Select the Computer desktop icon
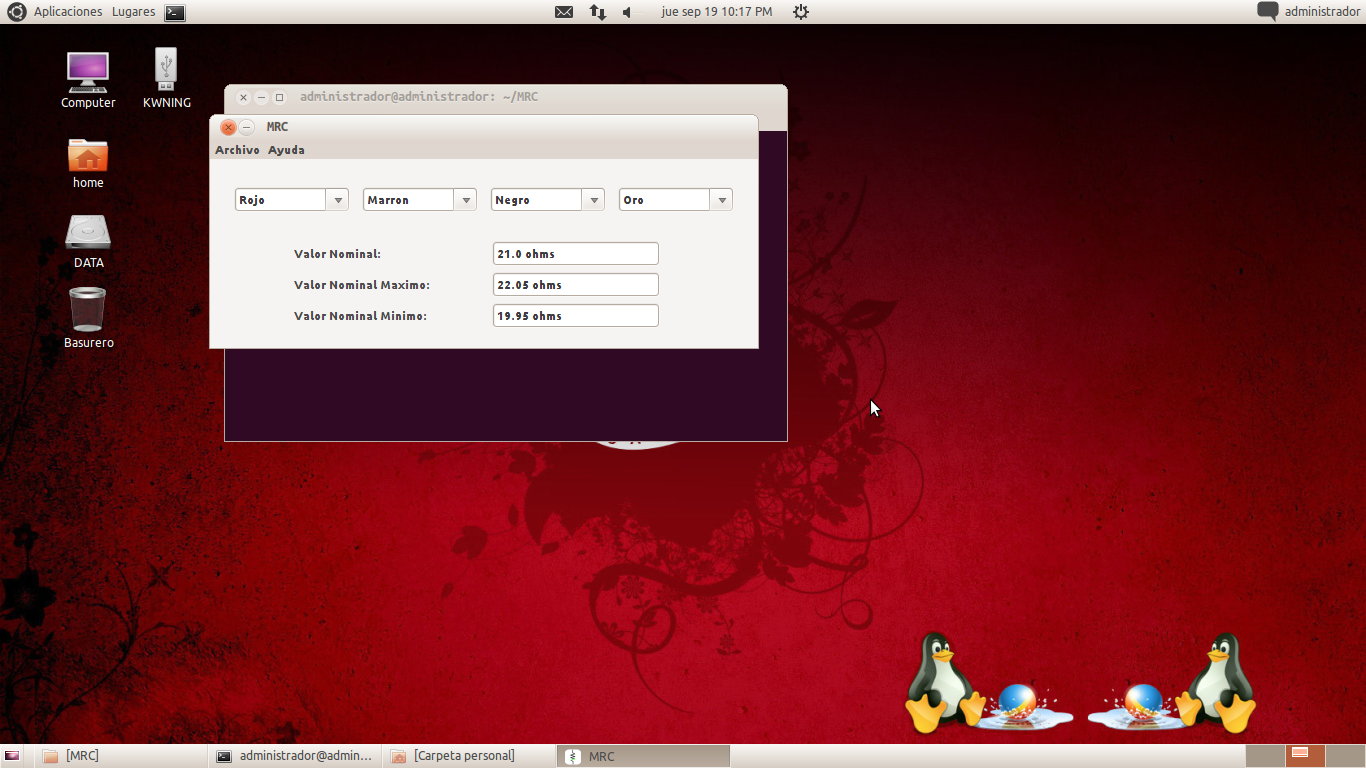The image size is (1366, 768). [x=88, y=80]
